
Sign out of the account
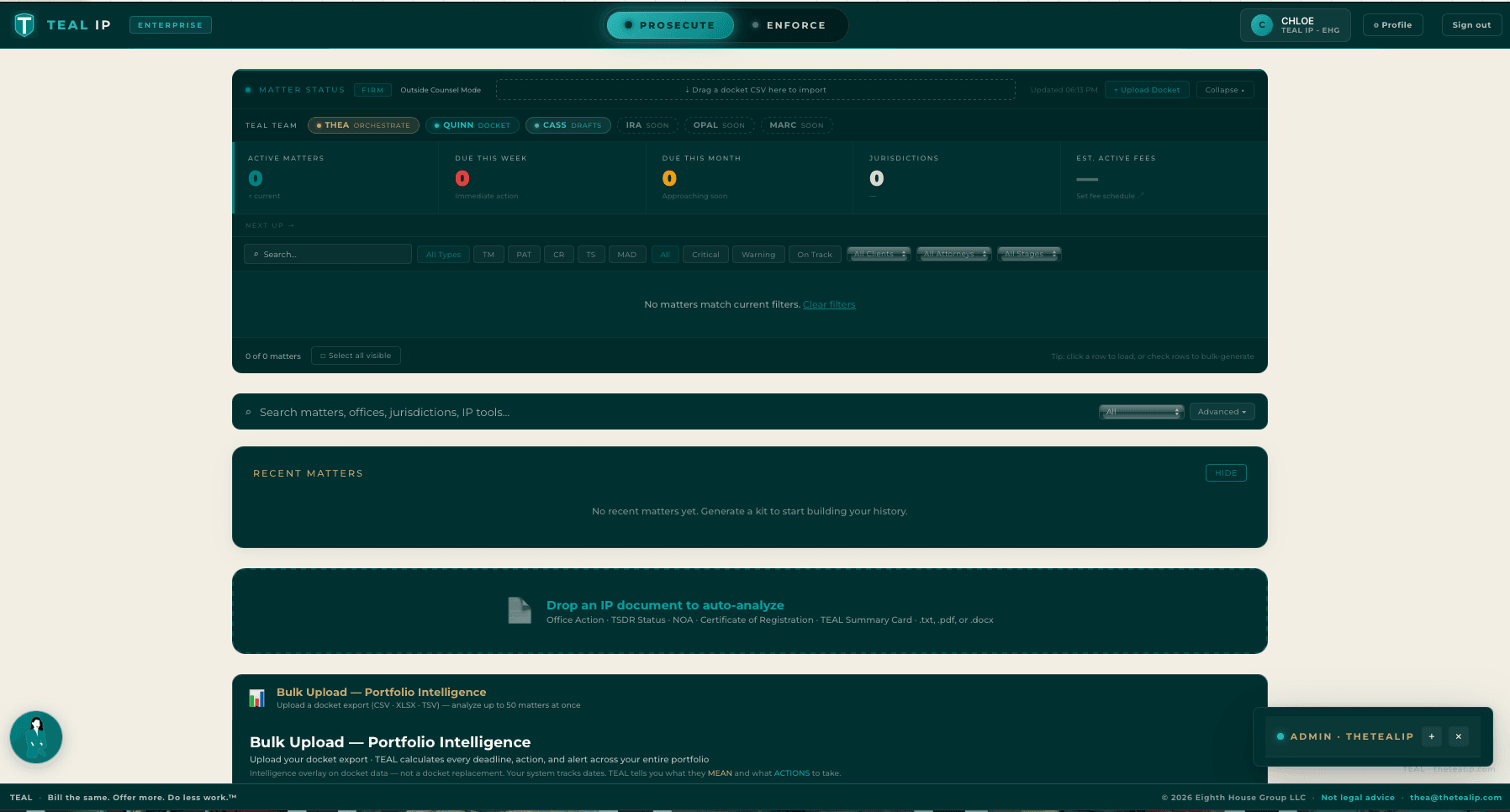pos(1471,25)
